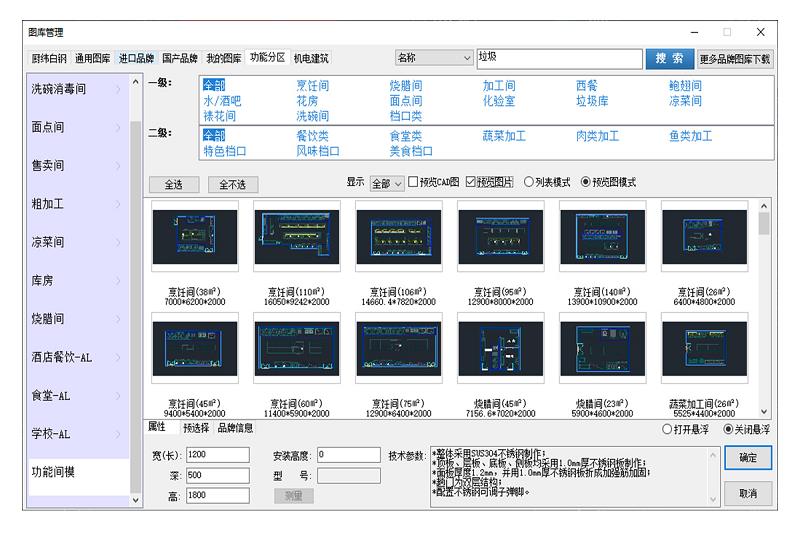Select the 烧腊间(45㎡) thumbnail
The height and width of the screenshot is (533, 800).
[x=501, y=348]
